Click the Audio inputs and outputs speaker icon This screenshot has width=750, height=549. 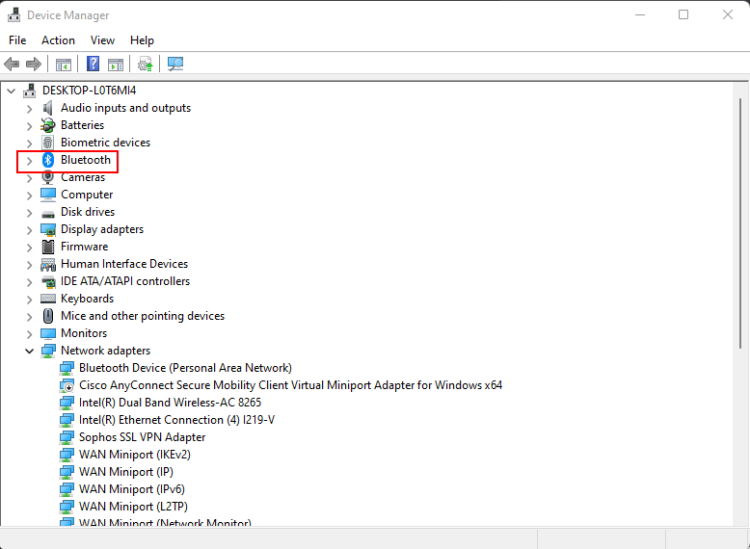coord(47,108)
